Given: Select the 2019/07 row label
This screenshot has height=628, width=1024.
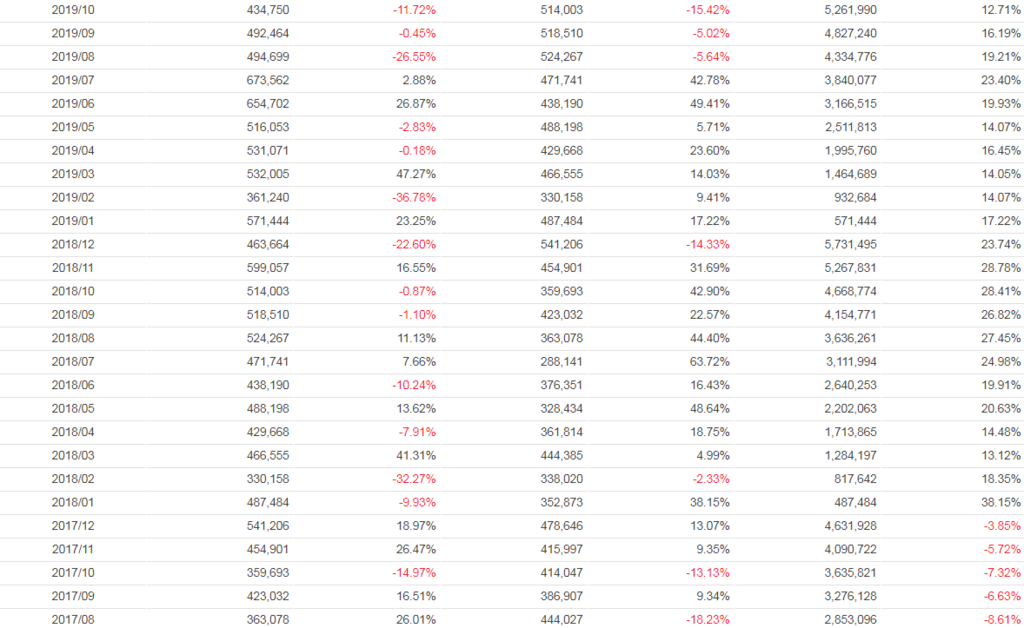Looking at the screenshot, I should tap(73, 80).
